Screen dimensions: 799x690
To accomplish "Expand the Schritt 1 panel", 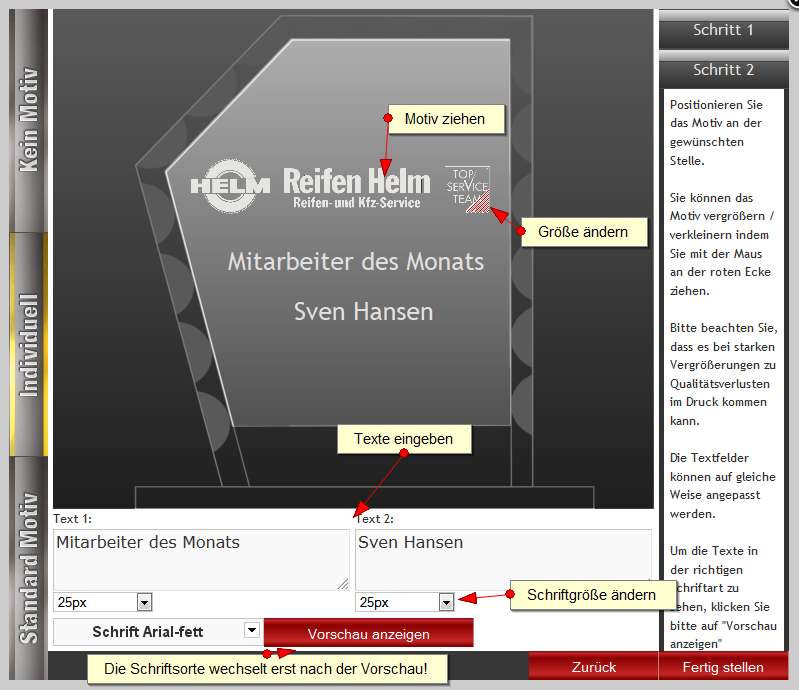I will click(723, 30).
